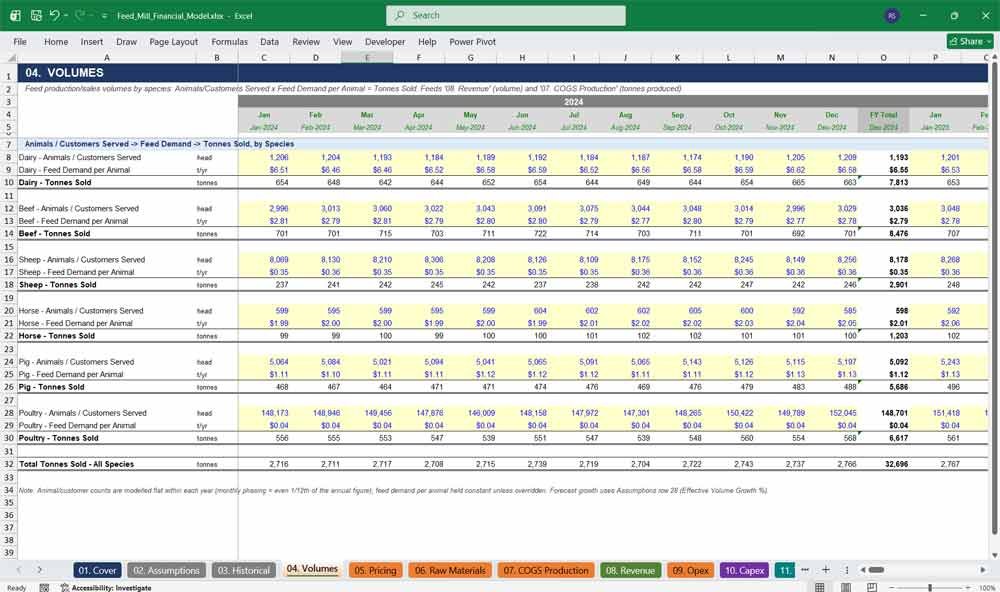
Task: Open the File menu
Action: [20, 41]
